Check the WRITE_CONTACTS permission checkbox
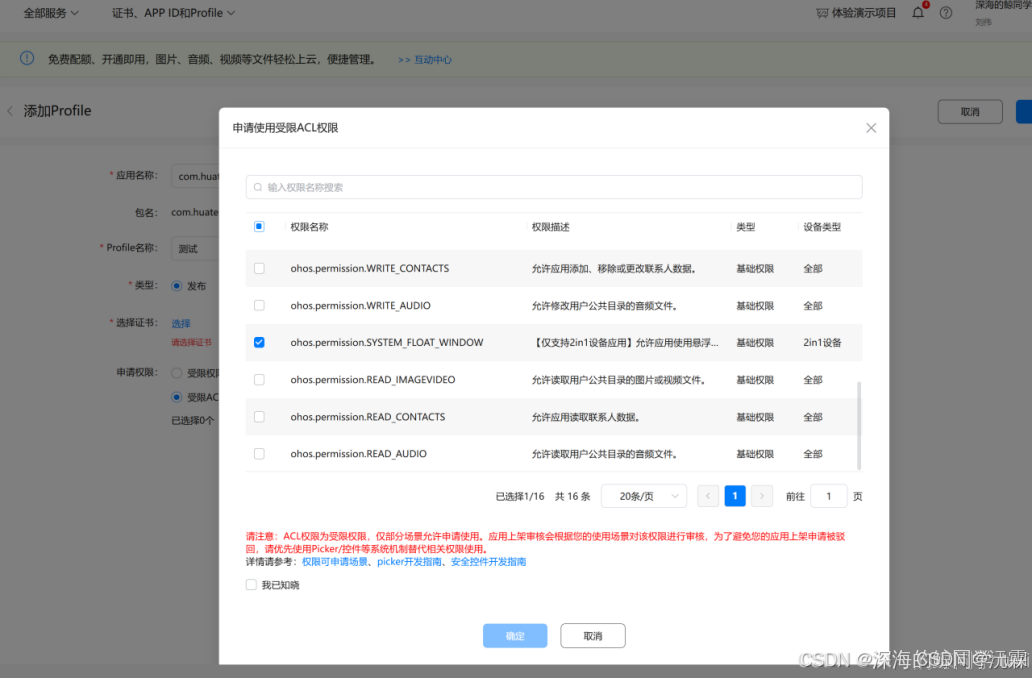Screen dimensions: 1032x678 259,269
